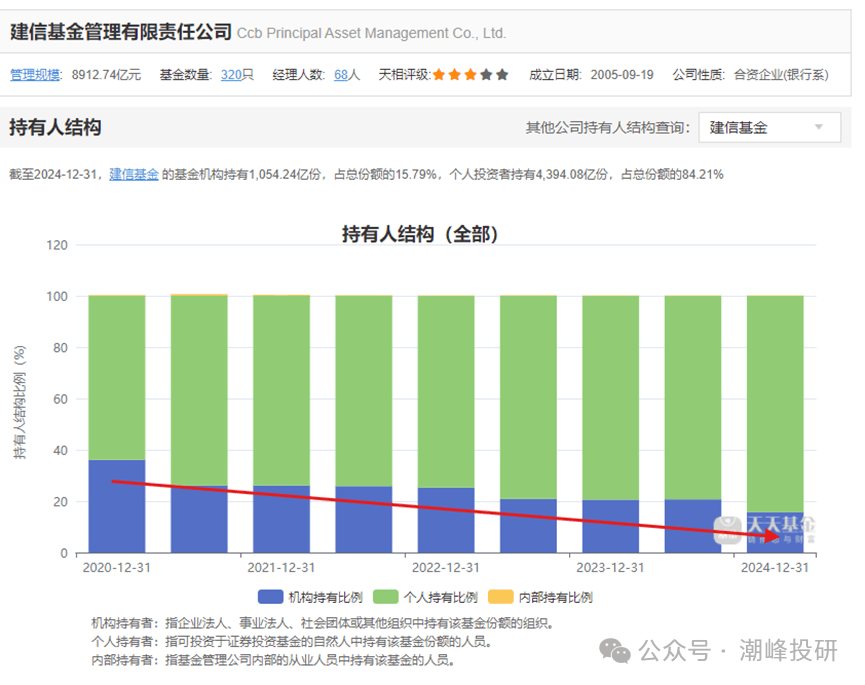Click the third star of 天相评级
The width and height of the screenshot is (865, 685).
(470, 74)
